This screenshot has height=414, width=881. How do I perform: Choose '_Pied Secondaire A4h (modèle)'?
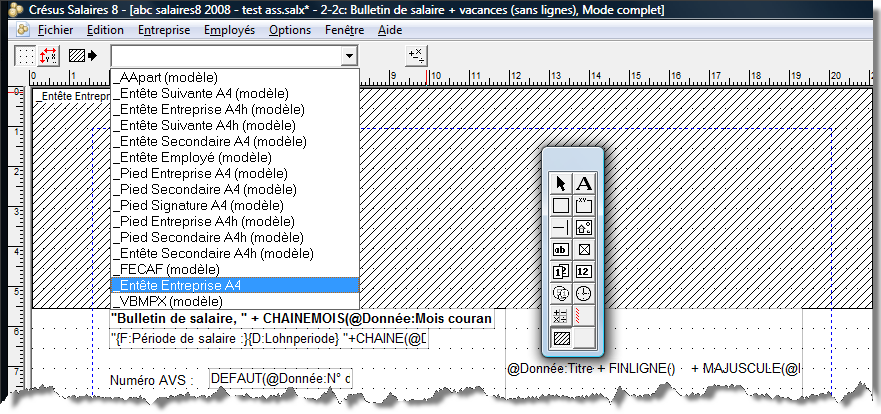[x=235, y=237]
